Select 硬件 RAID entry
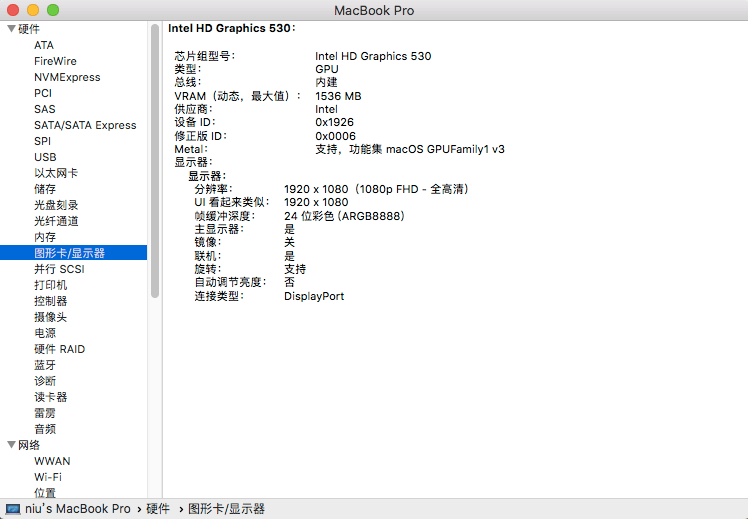 click(60, 349)
